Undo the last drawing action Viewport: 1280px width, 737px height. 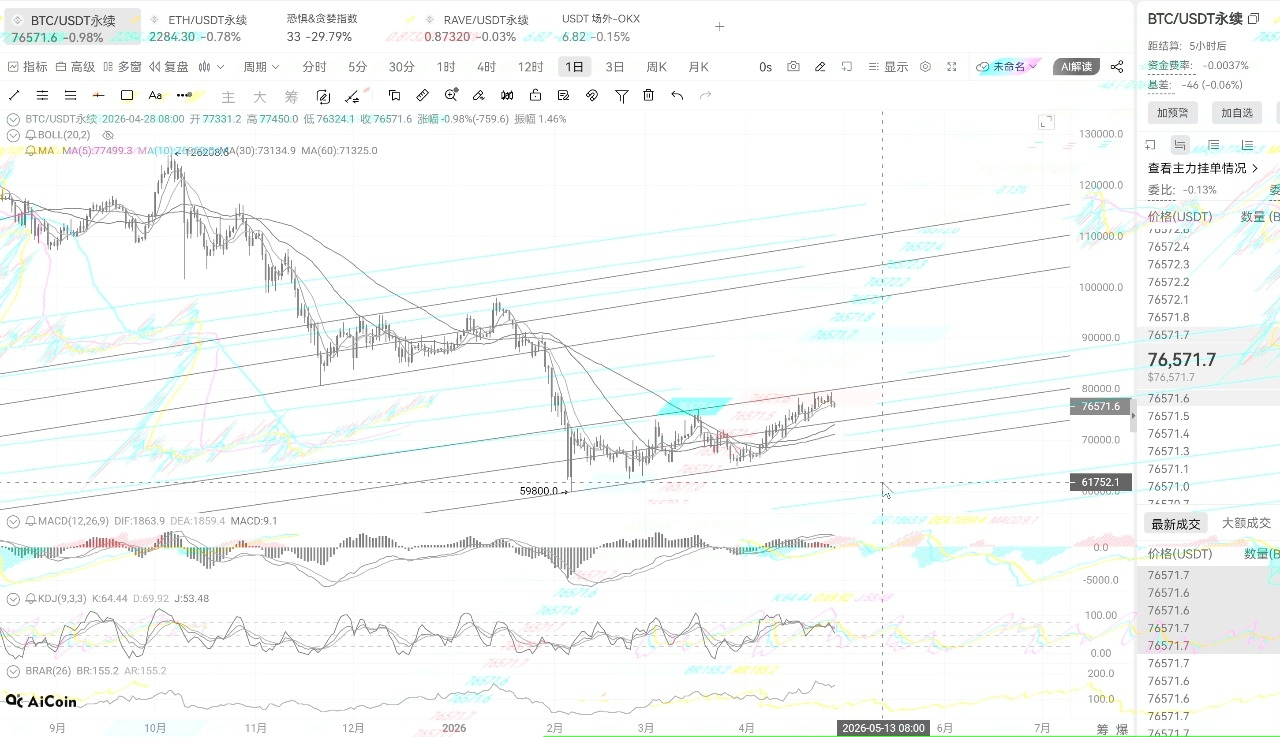pyautogui.click(x=677, y=96)
